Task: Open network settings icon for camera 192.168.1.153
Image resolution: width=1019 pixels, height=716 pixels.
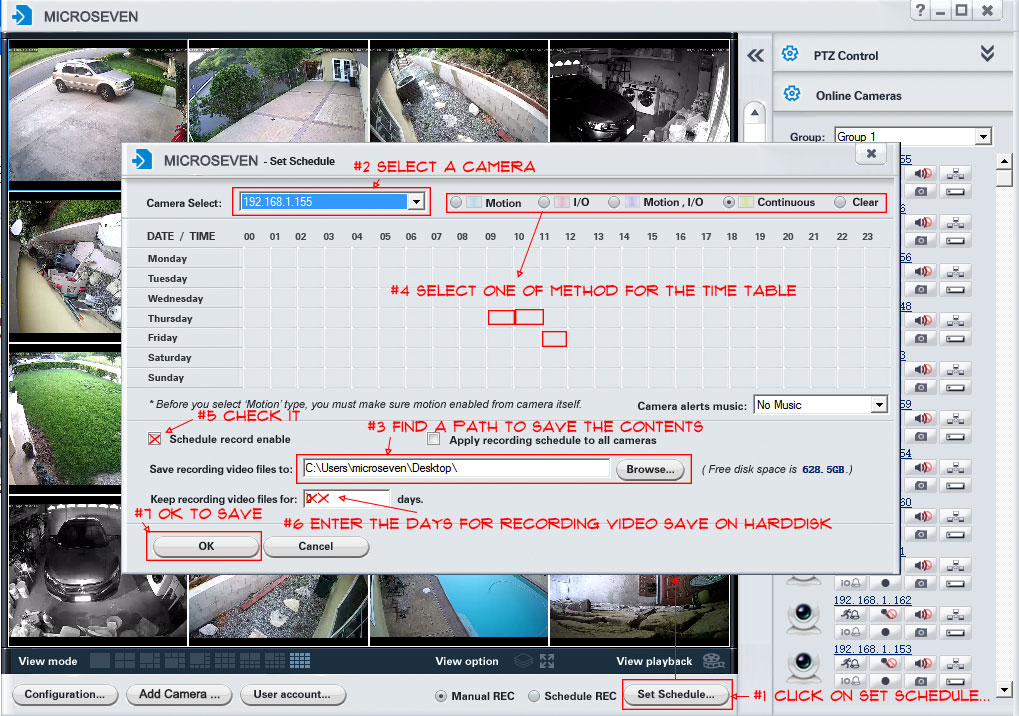Action: [x=955, y=663]
